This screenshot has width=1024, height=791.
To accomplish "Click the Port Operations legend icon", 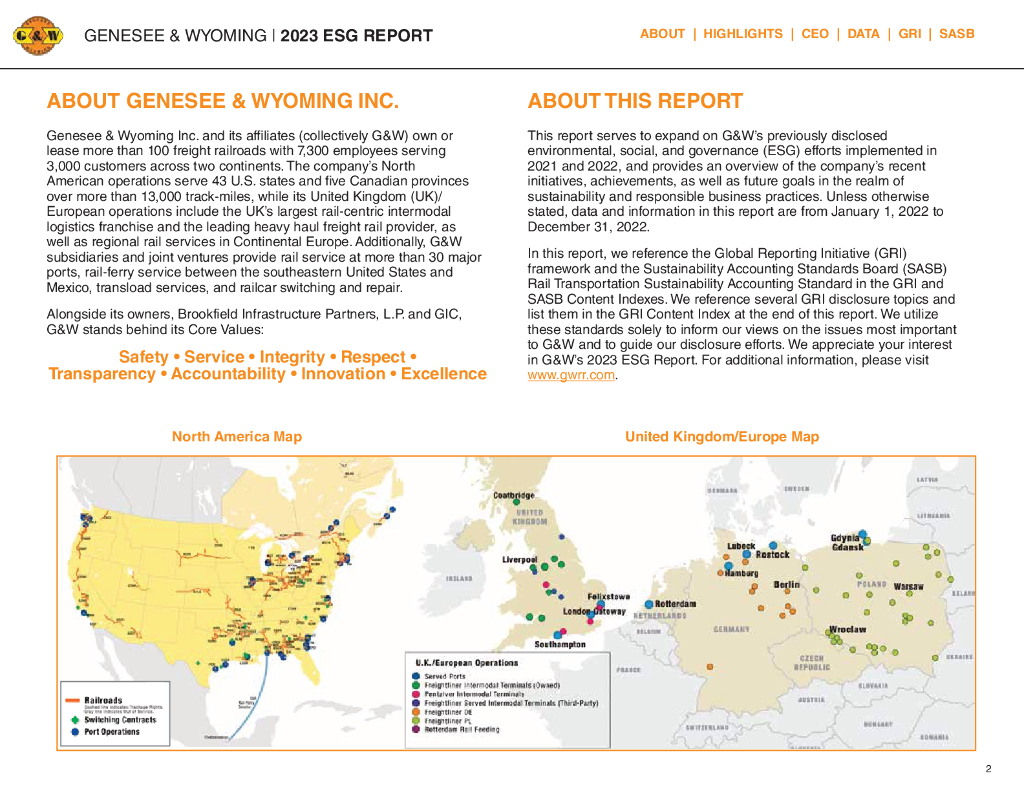I will click(x=73, y=732).
